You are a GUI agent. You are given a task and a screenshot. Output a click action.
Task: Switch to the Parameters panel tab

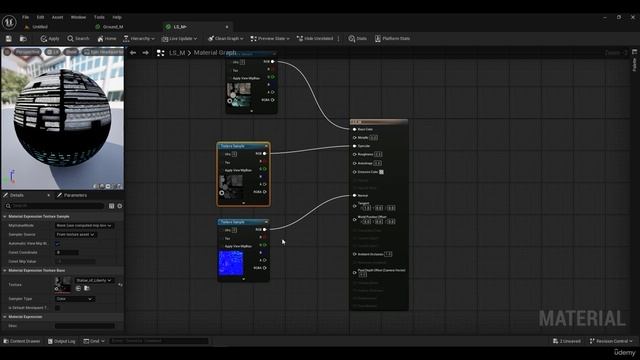pos(72,195)
